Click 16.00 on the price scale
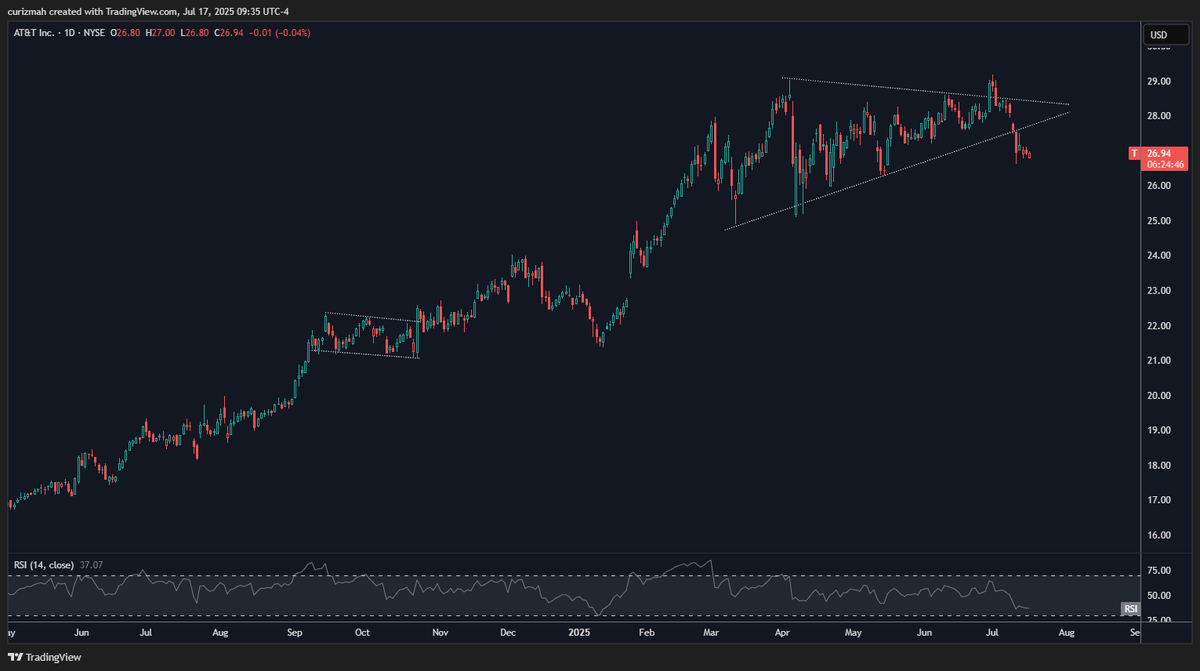 pyautogui.click(x=1158, y=535)
